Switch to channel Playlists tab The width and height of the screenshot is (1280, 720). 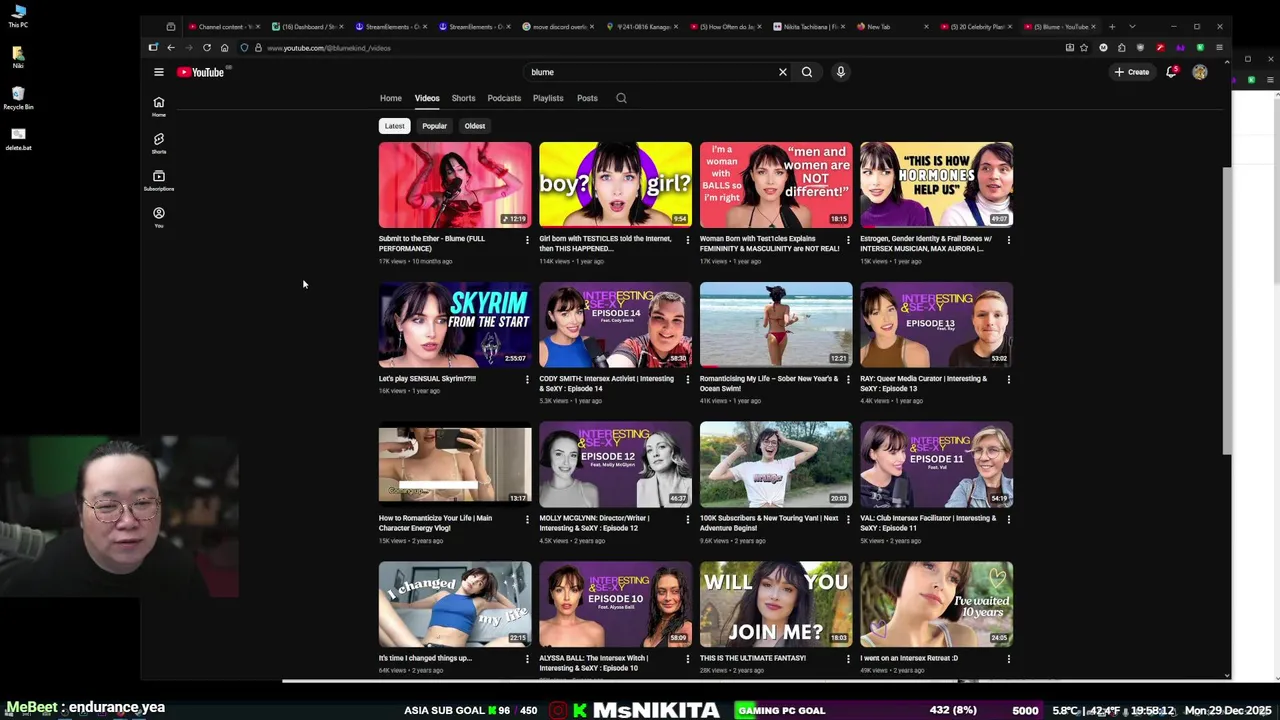(x=548, y=98)
